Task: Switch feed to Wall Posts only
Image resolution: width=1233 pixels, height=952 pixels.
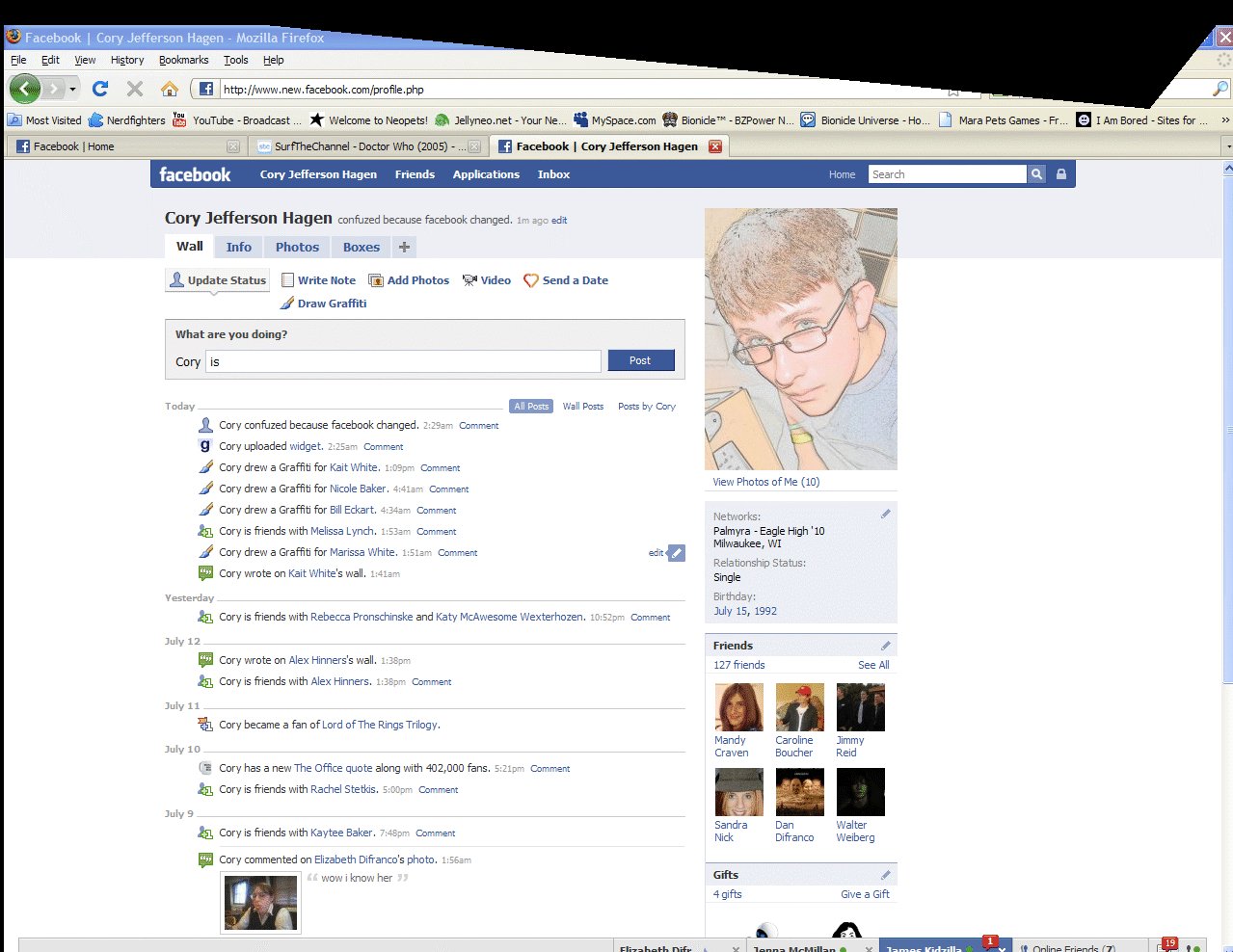Action: click(x=582, y=406)
